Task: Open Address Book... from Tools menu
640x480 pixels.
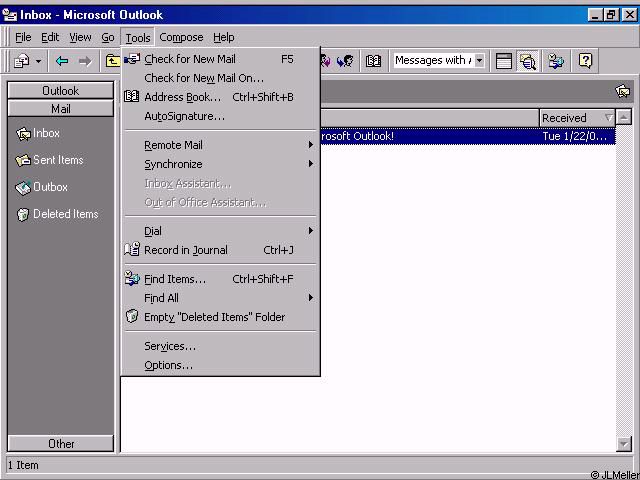Action: (x=220, y=97)
